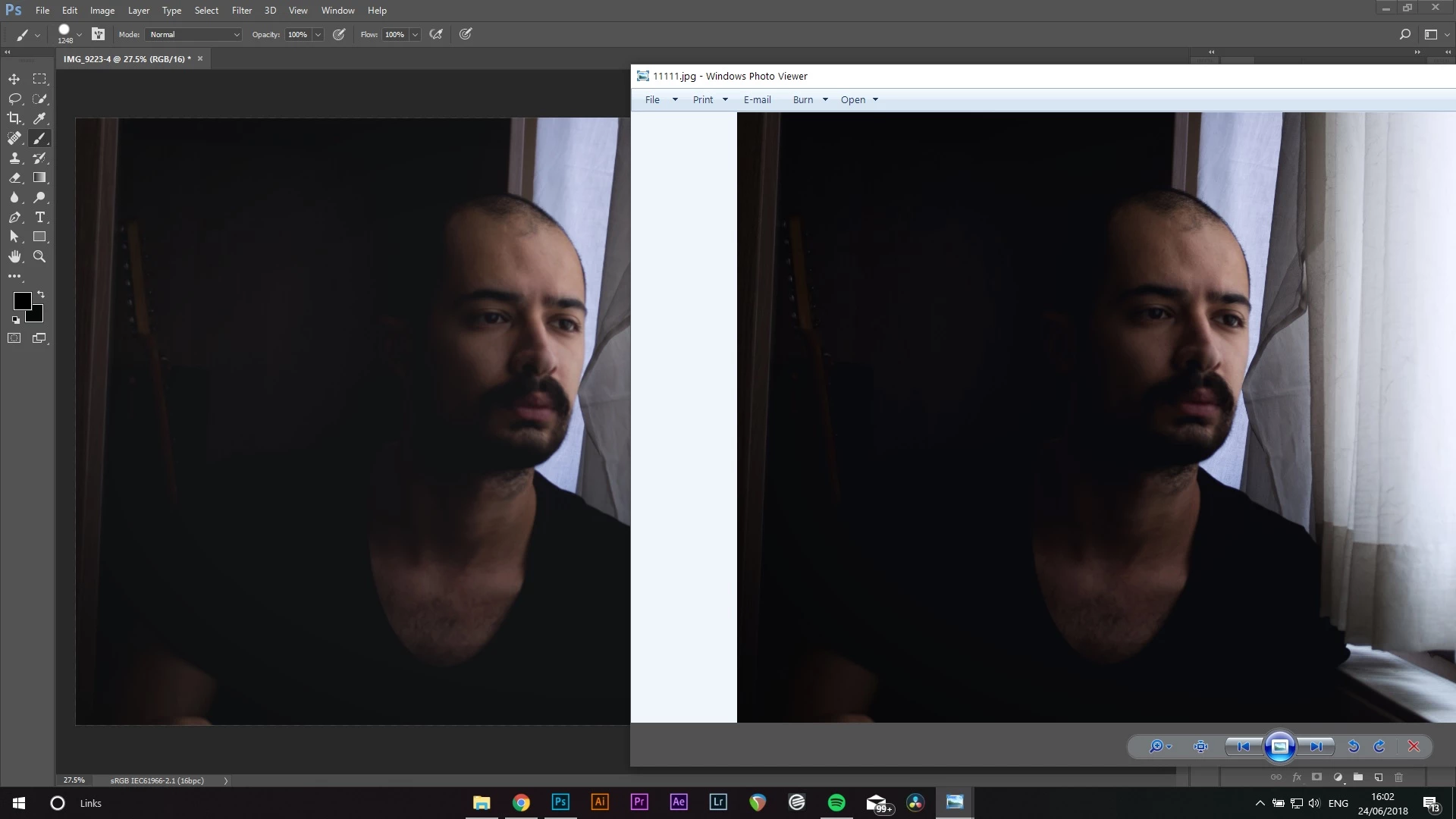
Task: Switch to the IMG_9223-4 document tab
Action: coord(126,58)
